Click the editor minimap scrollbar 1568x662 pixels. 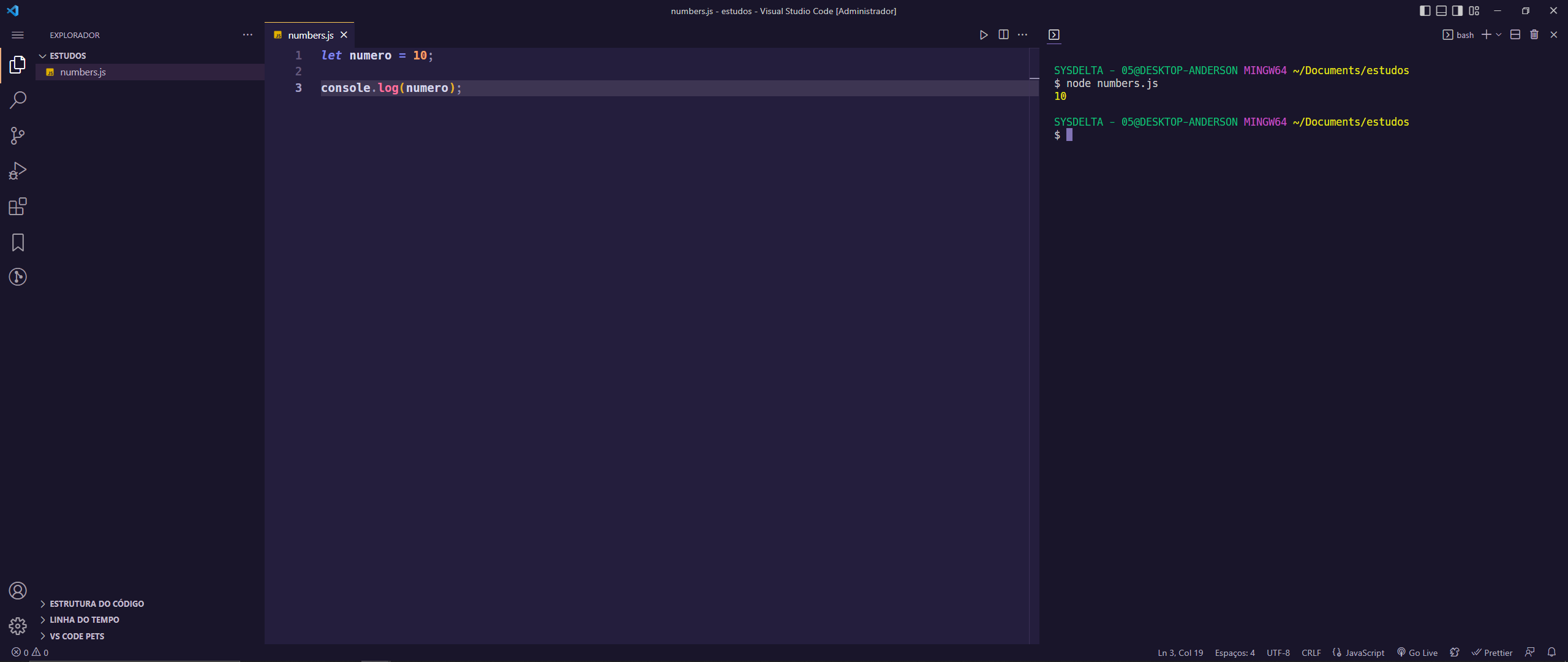pos(1035,346)
